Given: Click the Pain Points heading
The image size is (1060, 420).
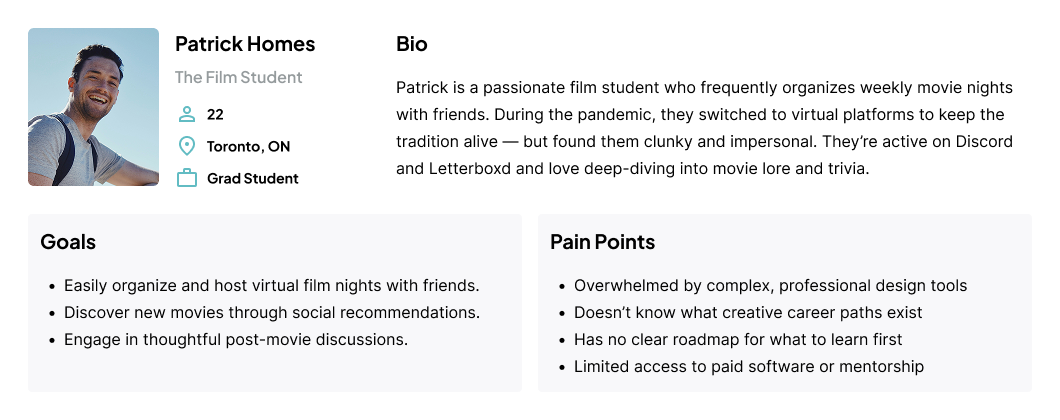Looking at the screenshot, I should point(602,241).
